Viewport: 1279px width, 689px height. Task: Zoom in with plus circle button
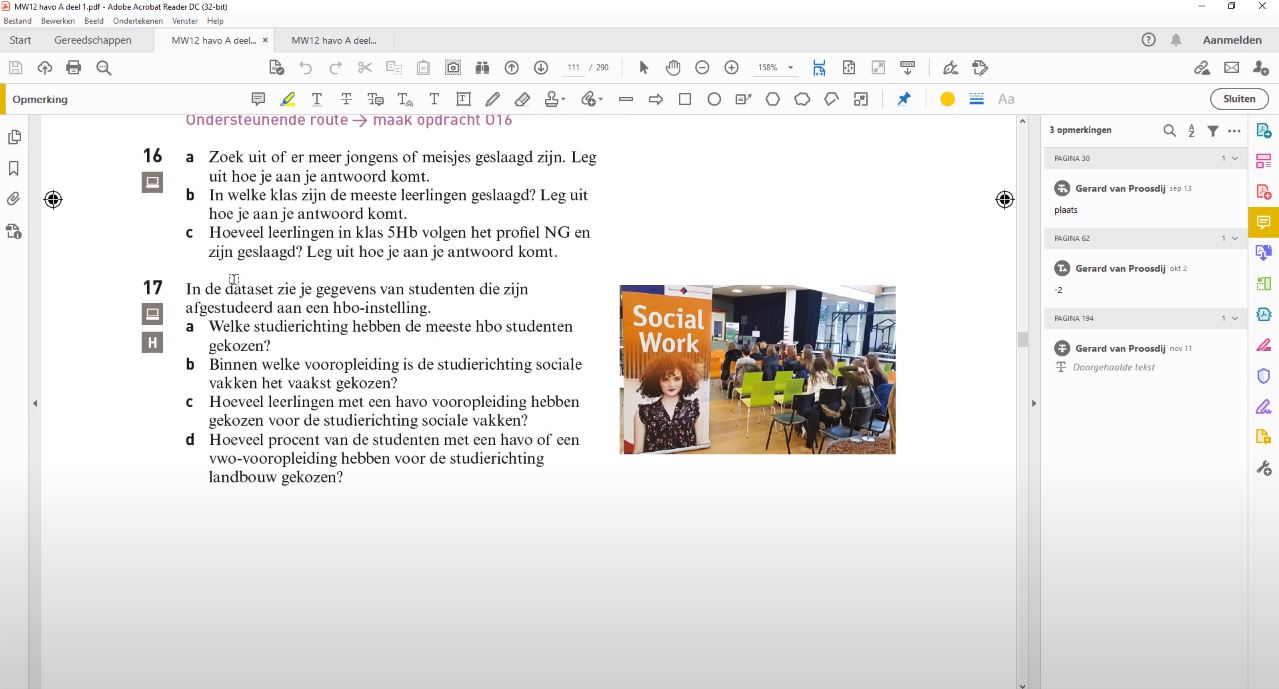point(731,67)
